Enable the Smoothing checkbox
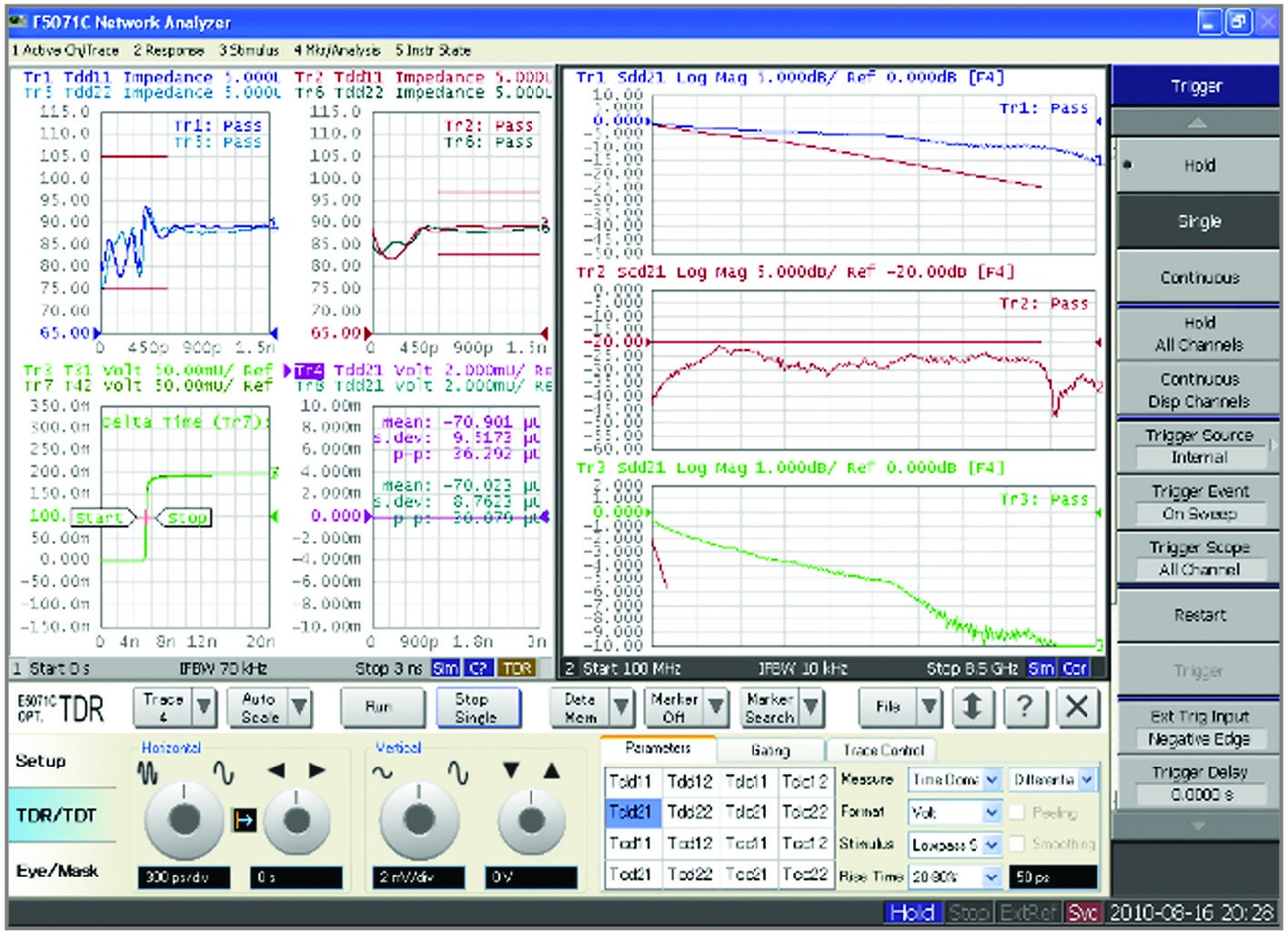The width and height of the screenshot is (1288, 934). [x=1017, y=844]
